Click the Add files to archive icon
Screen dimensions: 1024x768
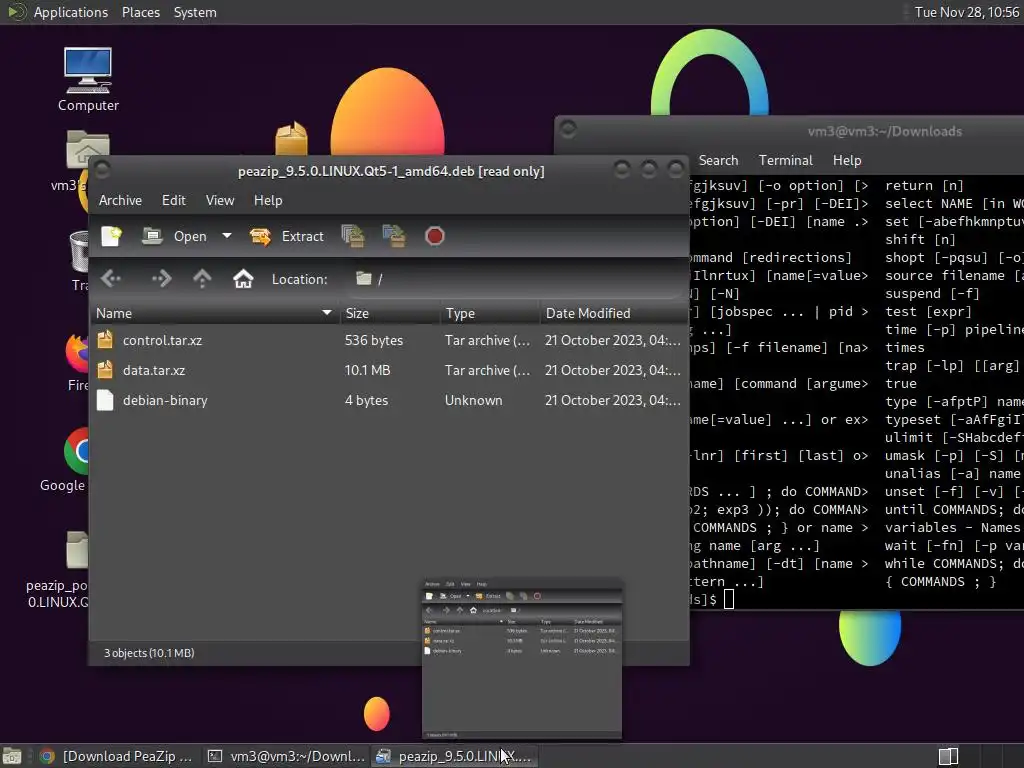(x=353, y=236)
